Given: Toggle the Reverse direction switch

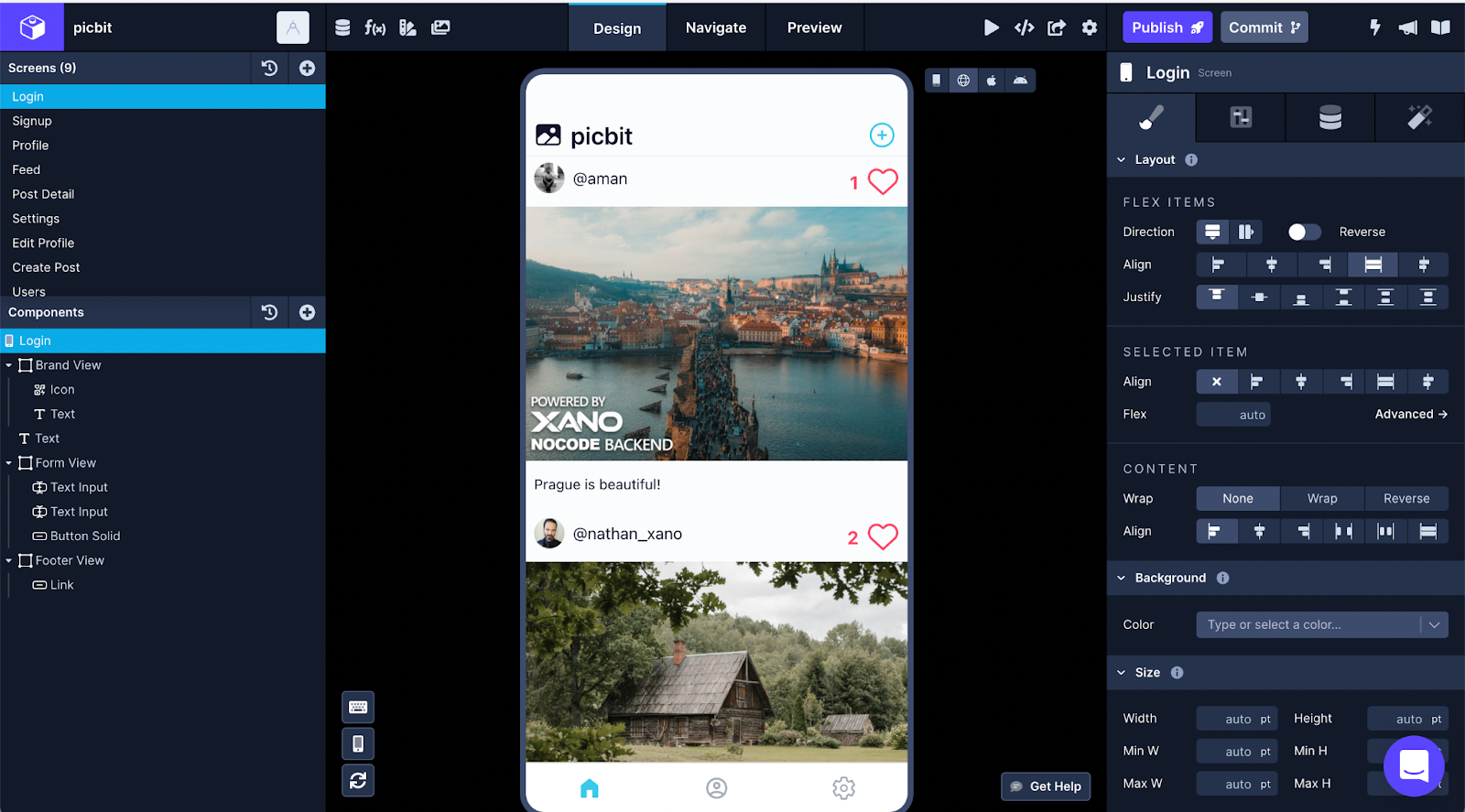Looking at the screenshot, I should tap(1303, 232).
